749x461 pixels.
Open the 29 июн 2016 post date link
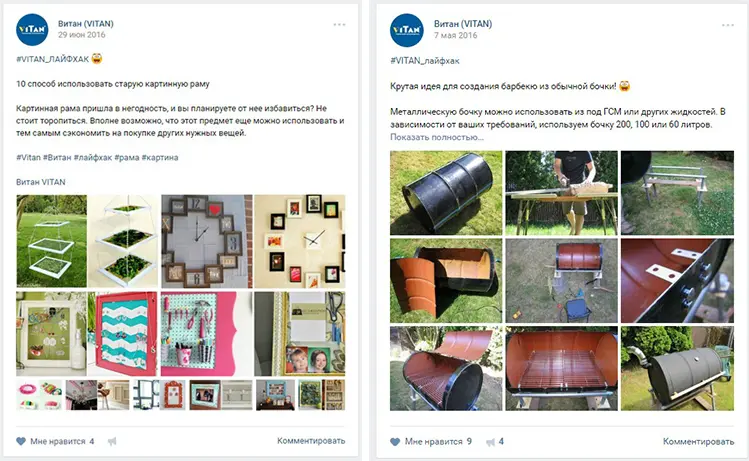pos(82,35)
